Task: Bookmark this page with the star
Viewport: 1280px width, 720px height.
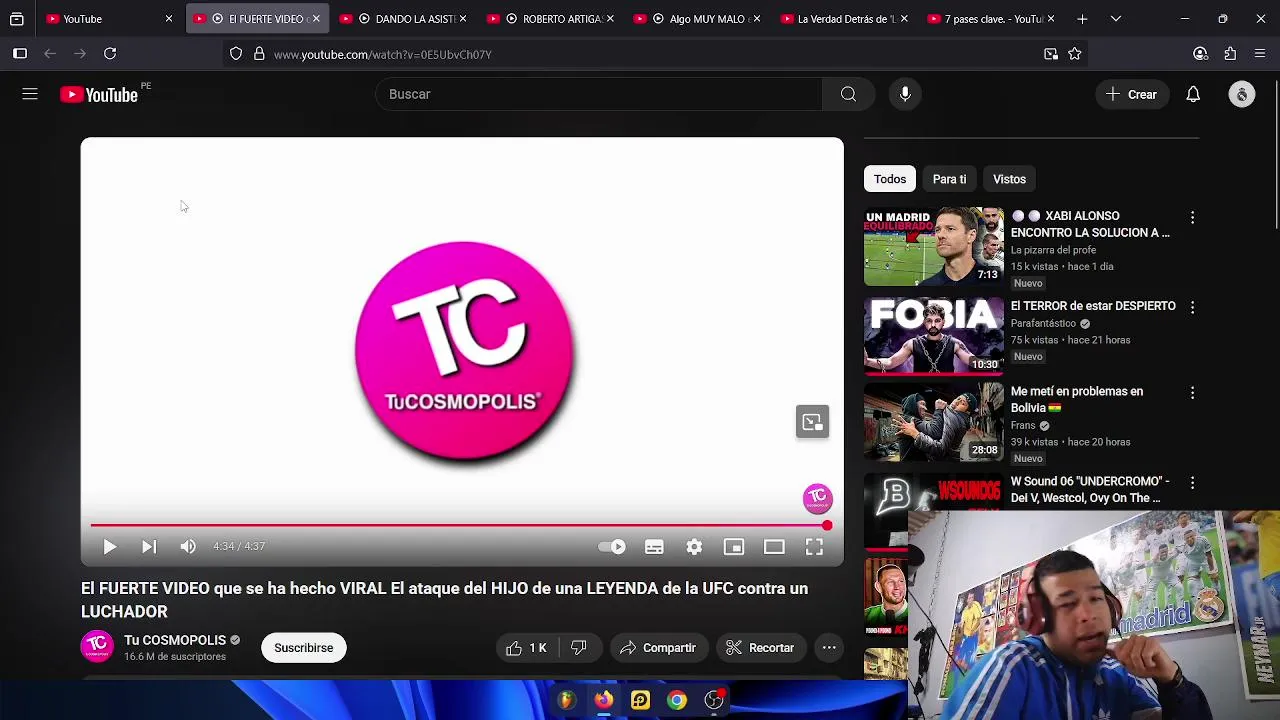Action: (x=1075, y=54)
